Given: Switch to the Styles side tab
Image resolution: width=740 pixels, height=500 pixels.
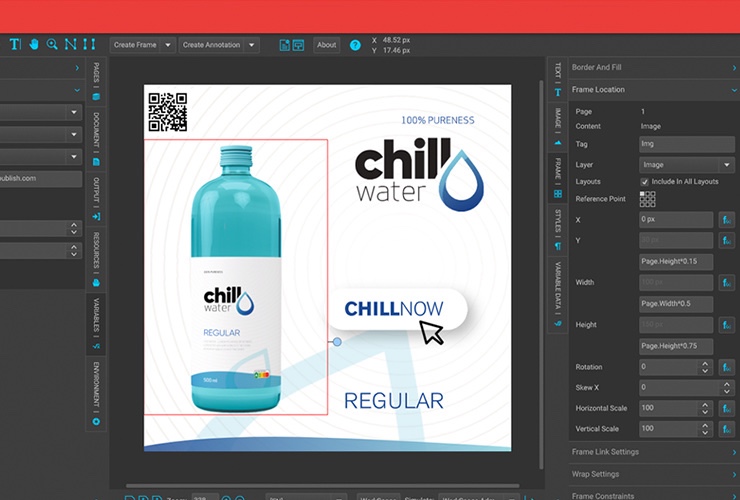Looking at the screenshot, I should [x=557, y=226].
